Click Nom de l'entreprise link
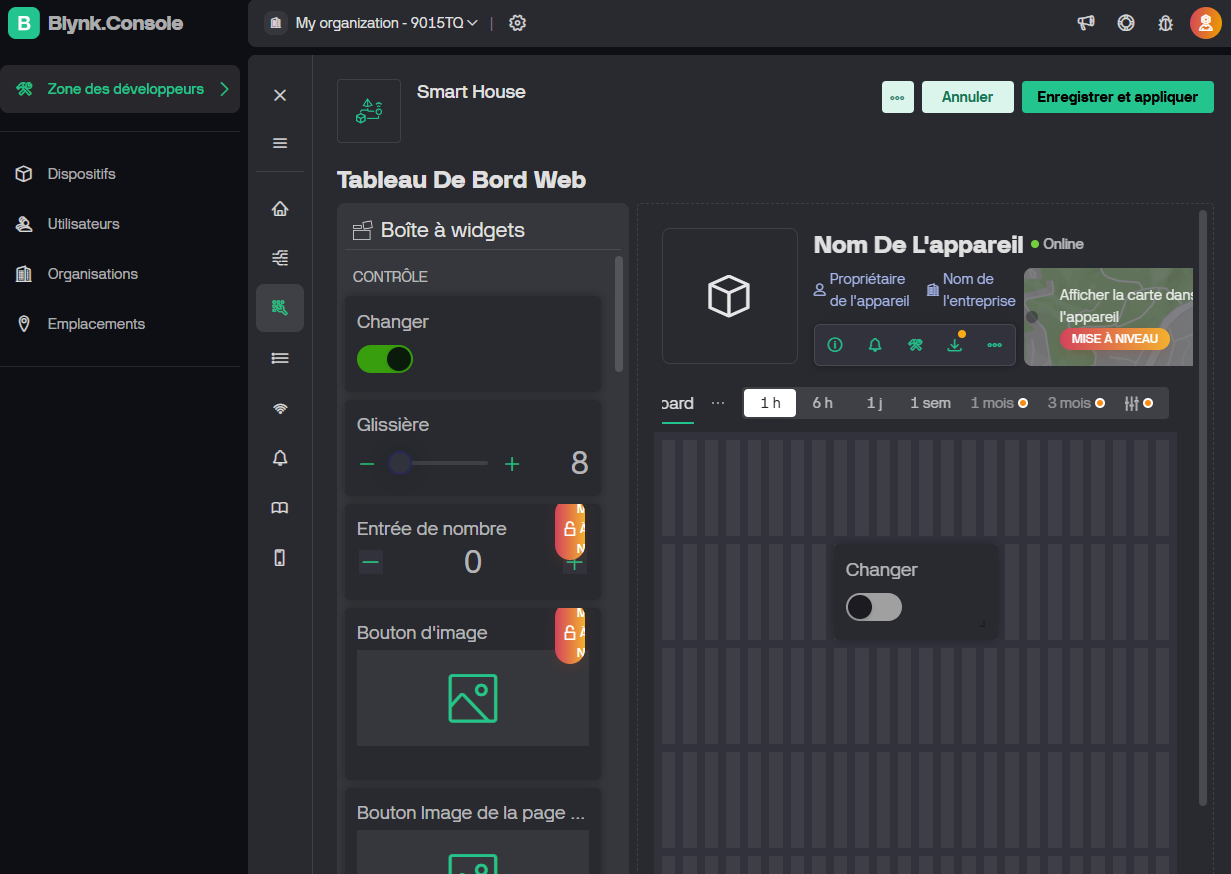The width and height of the screenshot is (1231, 874). 970,290
